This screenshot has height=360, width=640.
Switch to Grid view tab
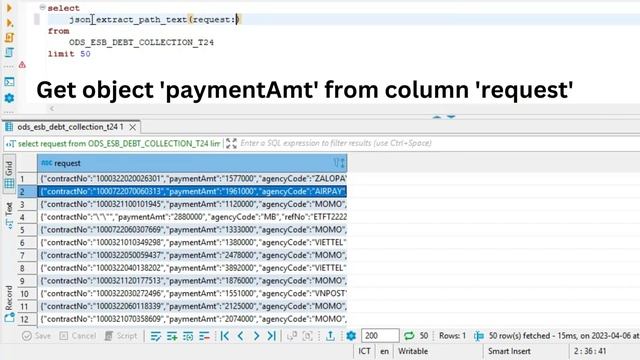pos(9,174)
